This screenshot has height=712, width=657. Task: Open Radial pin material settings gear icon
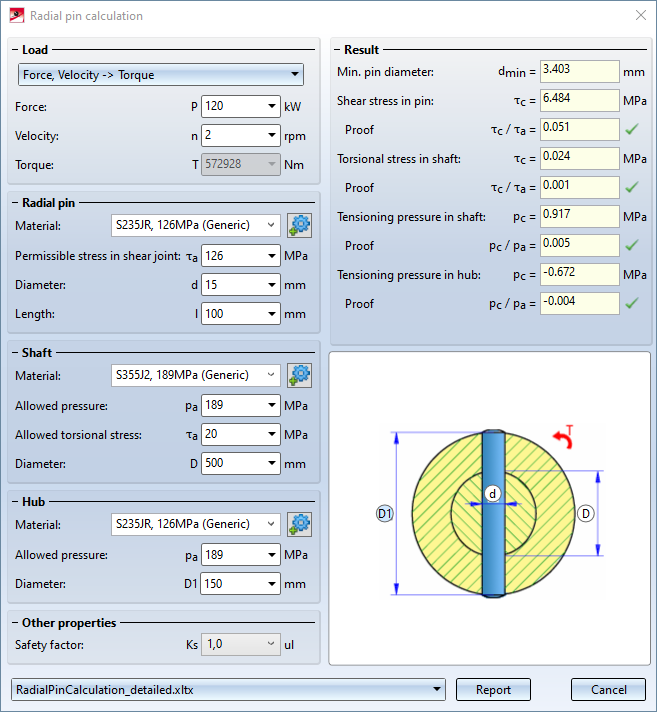299,226
